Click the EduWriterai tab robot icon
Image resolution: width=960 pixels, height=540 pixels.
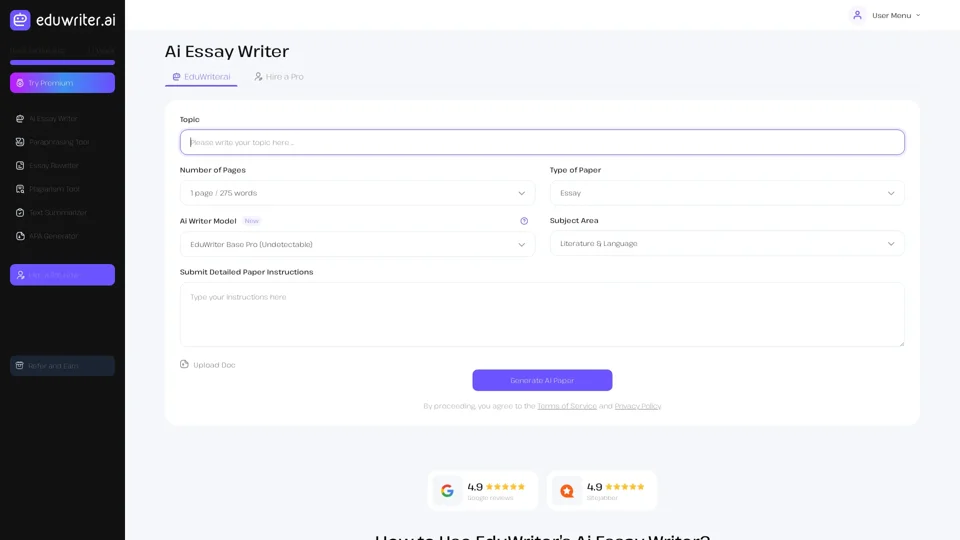pyautogui.click(x=176, y=77)
